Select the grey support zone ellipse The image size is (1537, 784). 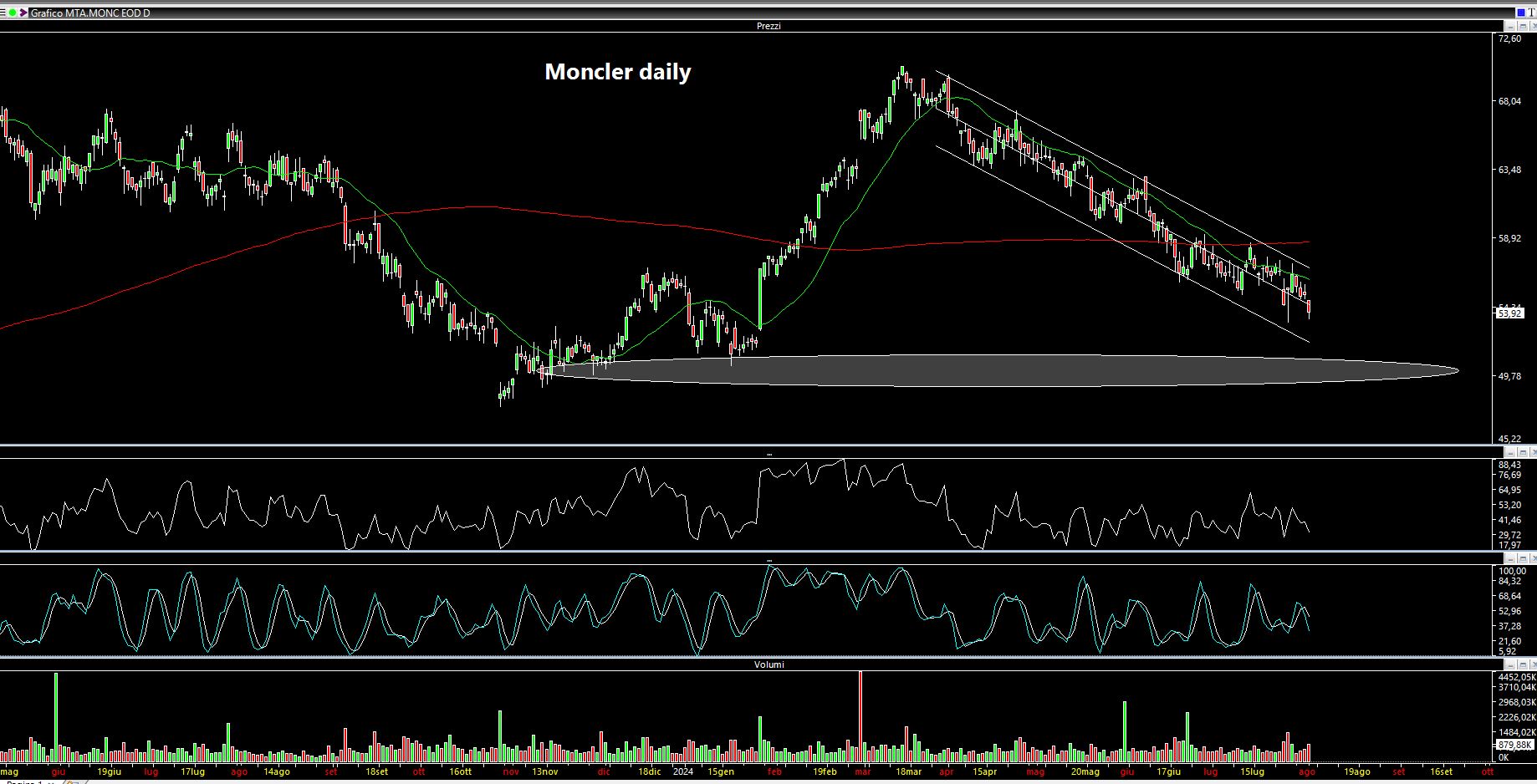(999, 370)
